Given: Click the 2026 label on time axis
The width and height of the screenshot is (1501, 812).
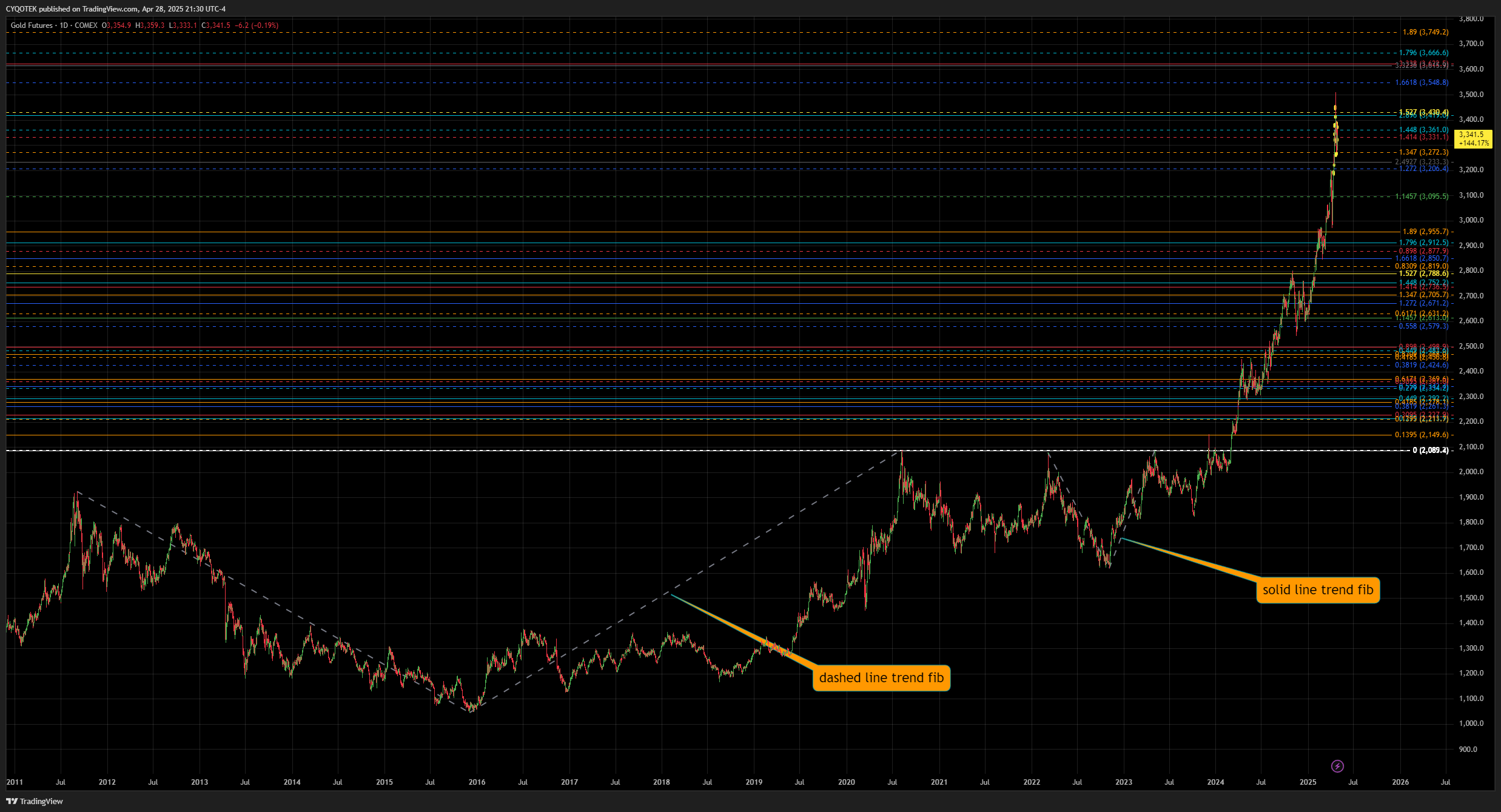Looking at the screenshot, I should coord(1400,782).
